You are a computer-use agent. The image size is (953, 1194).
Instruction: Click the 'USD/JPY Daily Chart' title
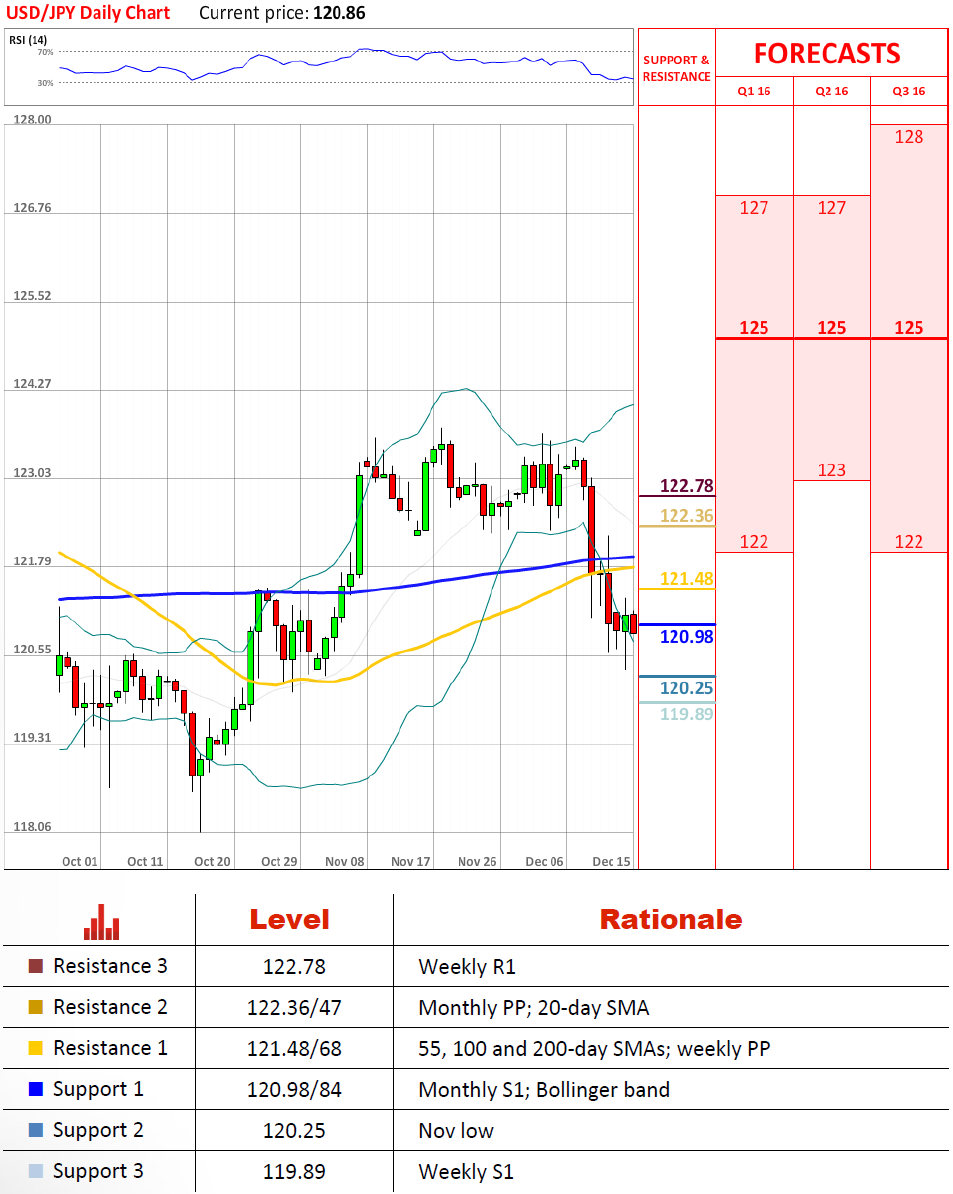[x=88, y=13]
